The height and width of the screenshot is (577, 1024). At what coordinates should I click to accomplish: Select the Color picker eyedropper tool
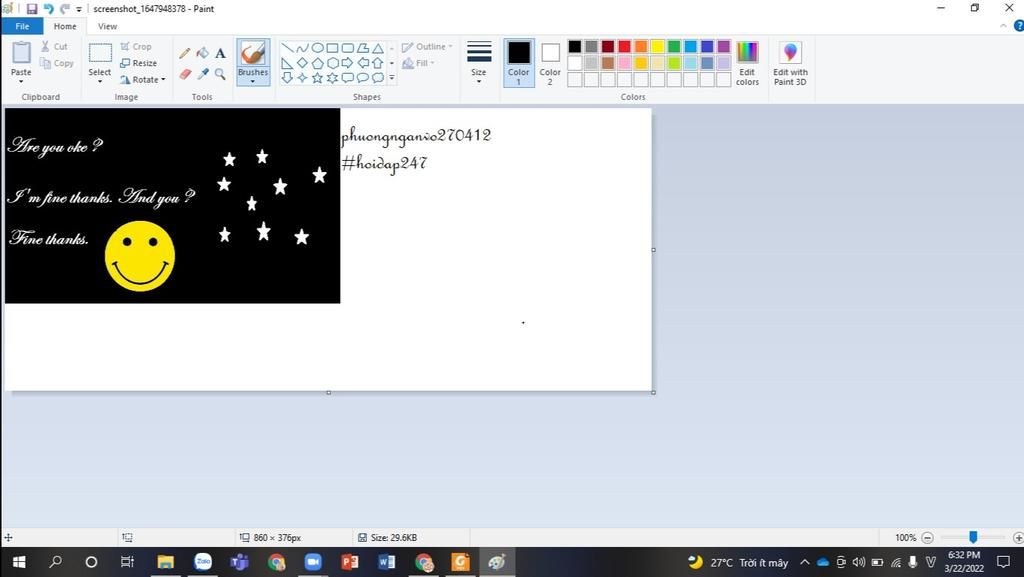coord(203,74)
